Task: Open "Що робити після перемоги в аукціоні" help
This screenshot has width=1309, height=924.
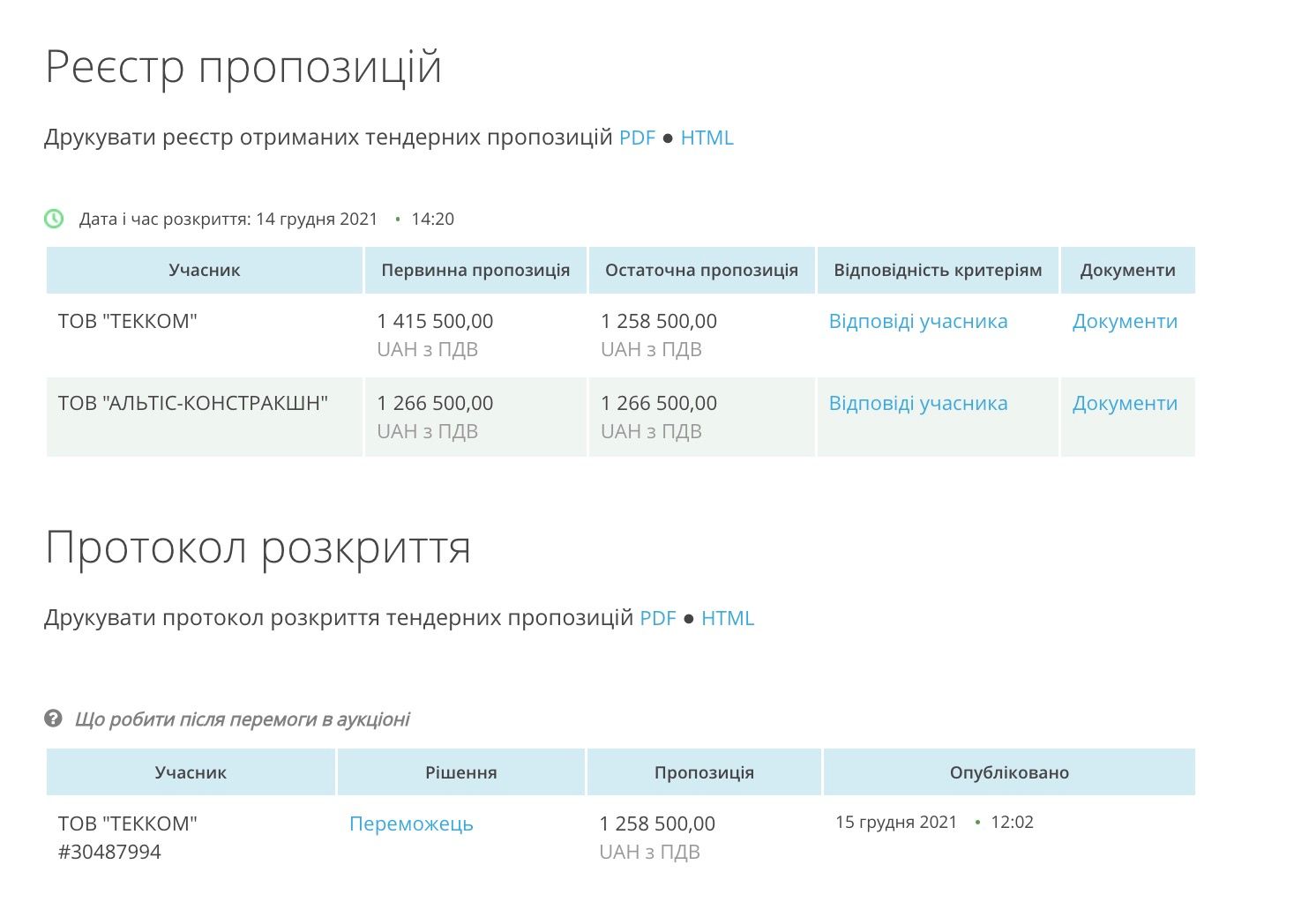Action: 242,719
